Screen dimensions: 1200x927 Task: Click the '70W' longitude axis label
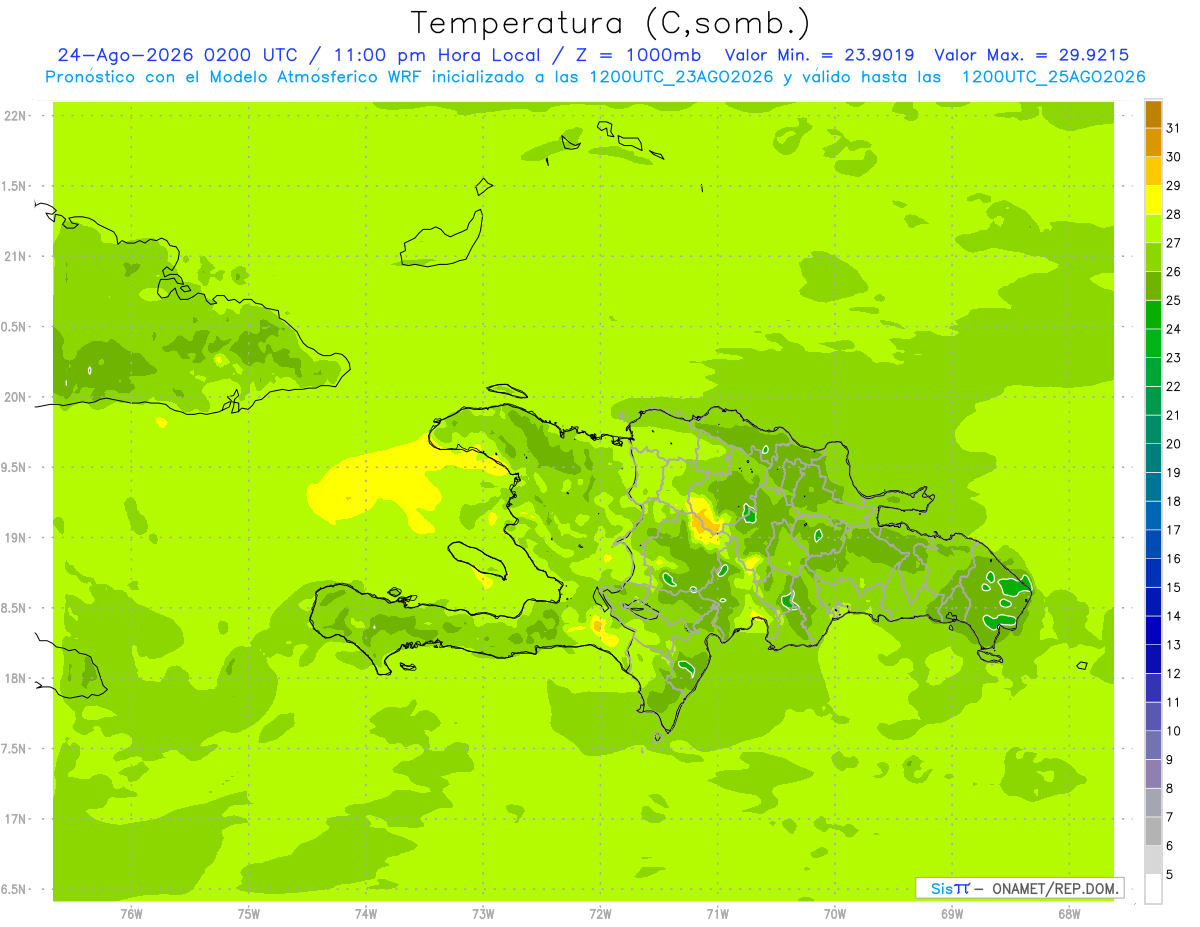point(835,914)
